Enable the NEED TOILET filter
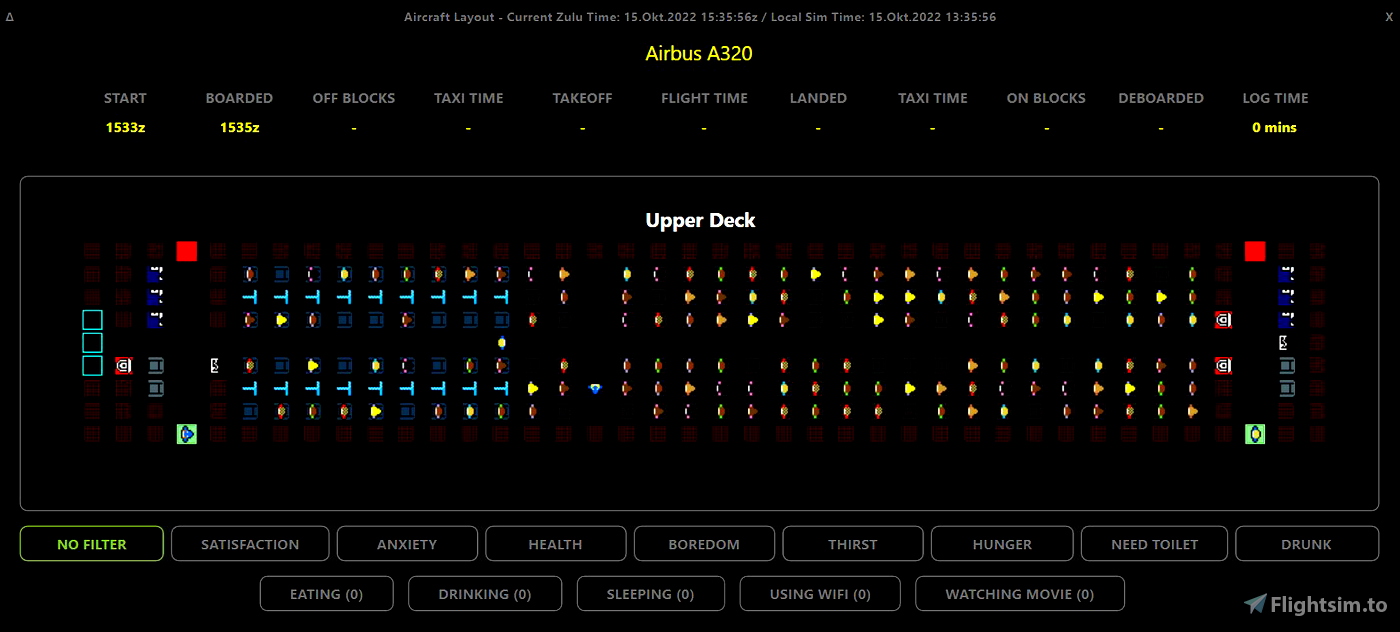 pyautogui.click(x=1154, y=543)
